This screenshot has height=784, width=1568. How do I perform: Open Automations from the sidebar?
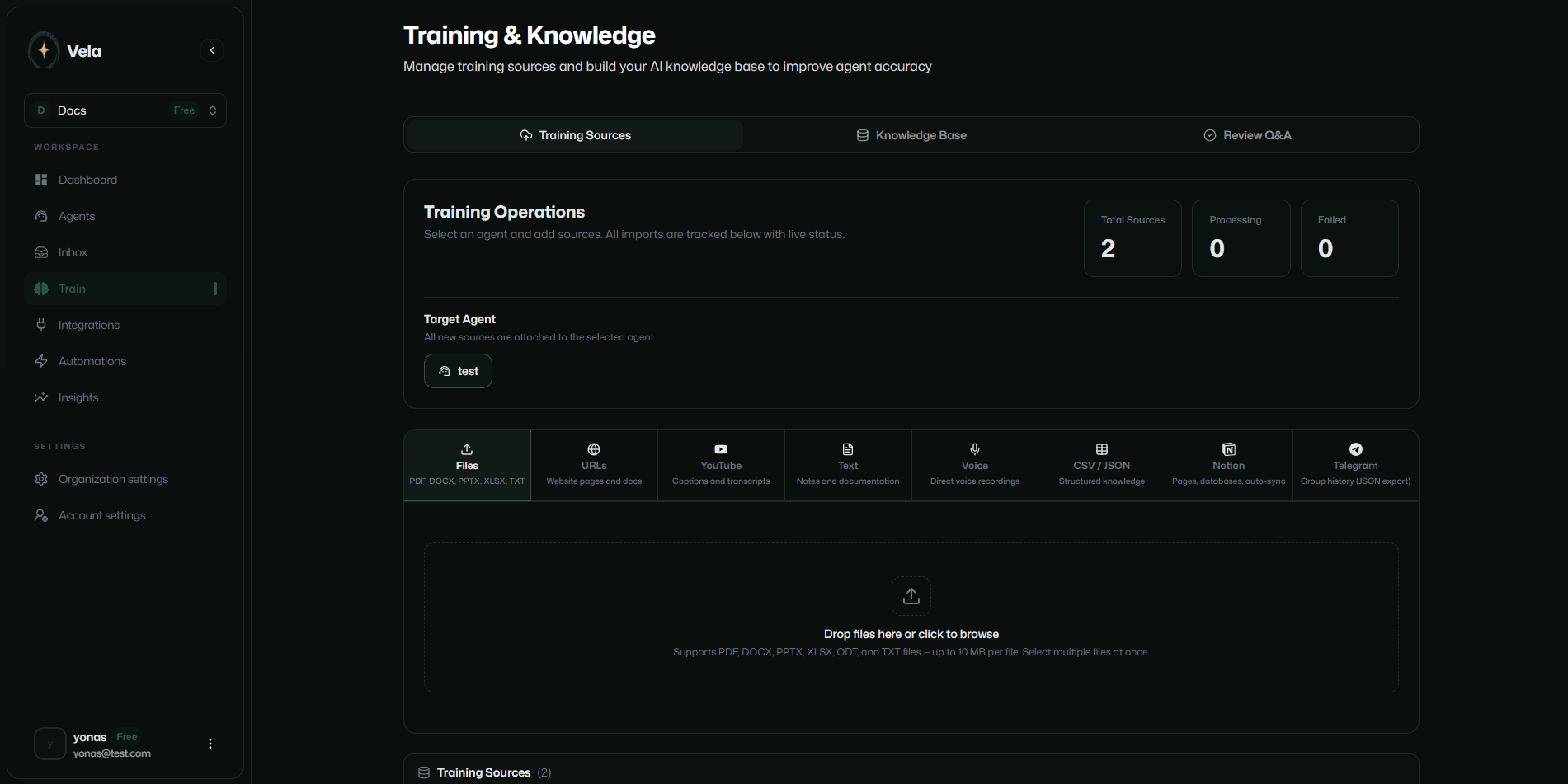125,361
